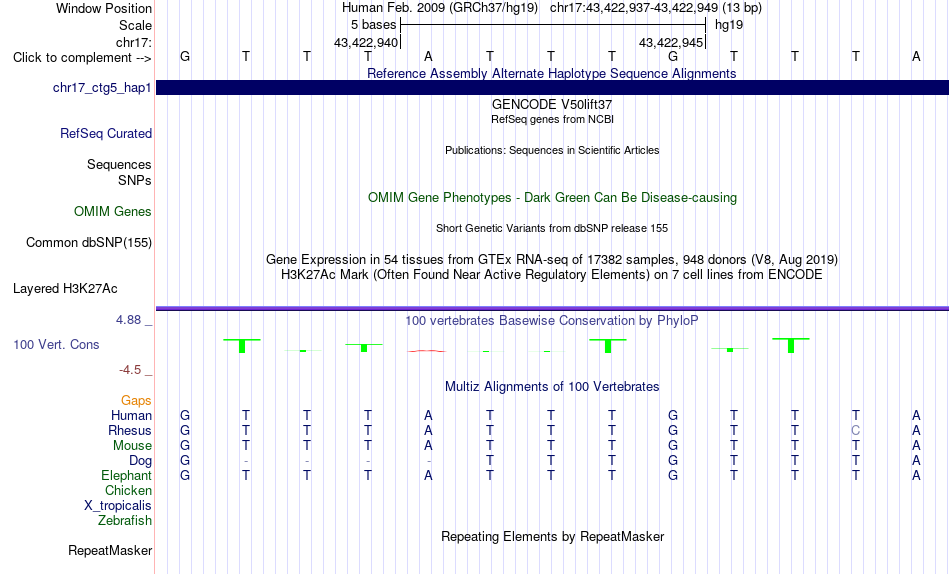Click the red negative PhyloP conservation bar
The height and width of the screenshot is (574, 950).
point(427,351)
